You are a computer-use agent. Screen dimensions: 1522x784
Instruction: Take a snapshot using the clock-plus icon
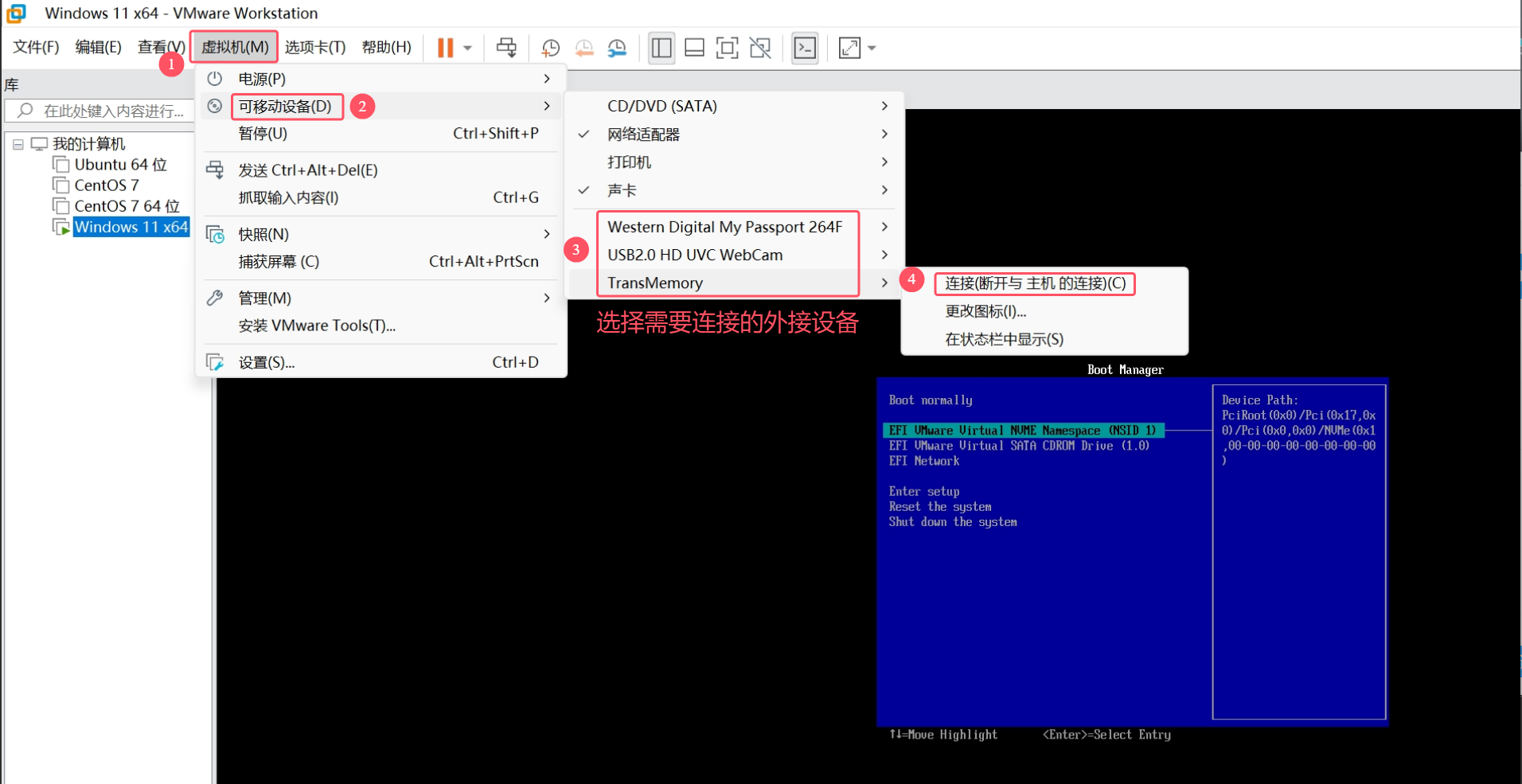(x=550, y=48)
